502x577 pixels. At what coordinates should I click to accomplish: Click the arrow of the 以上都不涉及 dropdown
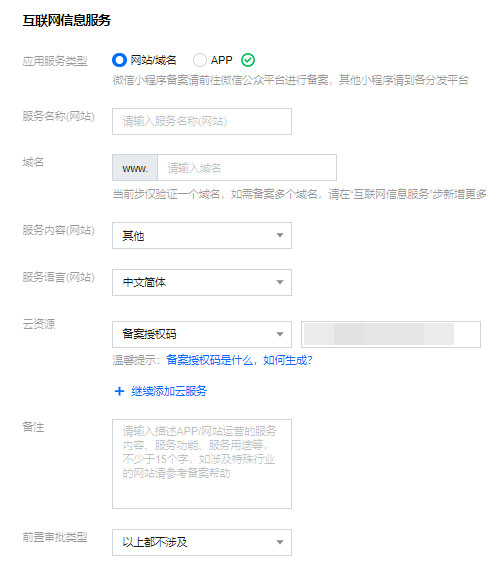pyautogui.click(x=280, y=542)
